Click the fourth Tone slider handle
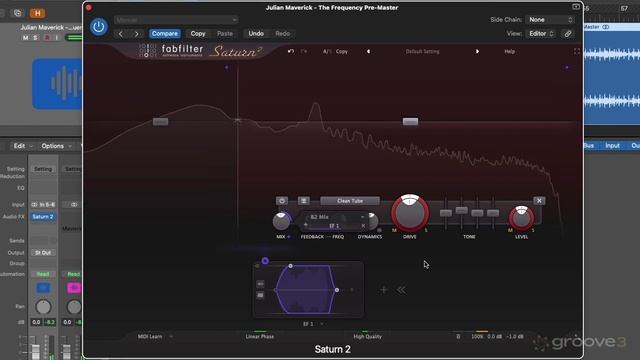The width and height of the screenshot is (640, 360). click(x=493, y=213)
